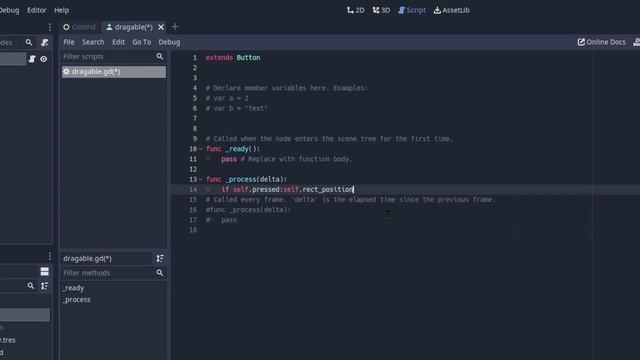Close the dragable(*) scene tab
Viewport: 640px width, 360px height.
pyautogui.click(x=161, y=27)
